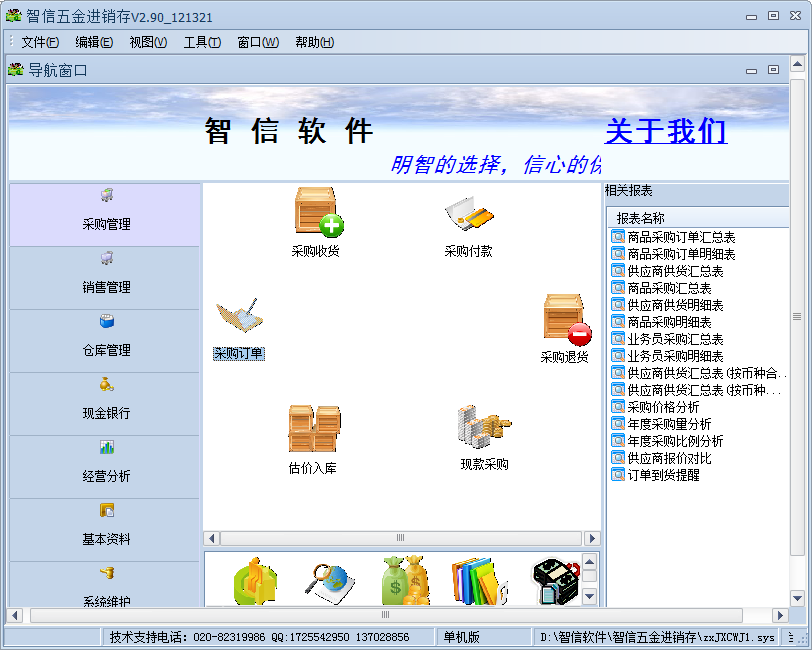
Task: Click the 关于我们 about us link
Action: (x=666, y=132)
